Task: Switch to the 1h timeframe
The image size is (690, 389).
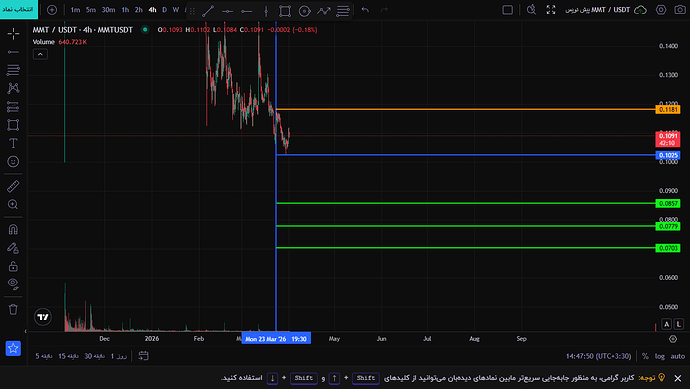Action: click(x=125, y=10)
